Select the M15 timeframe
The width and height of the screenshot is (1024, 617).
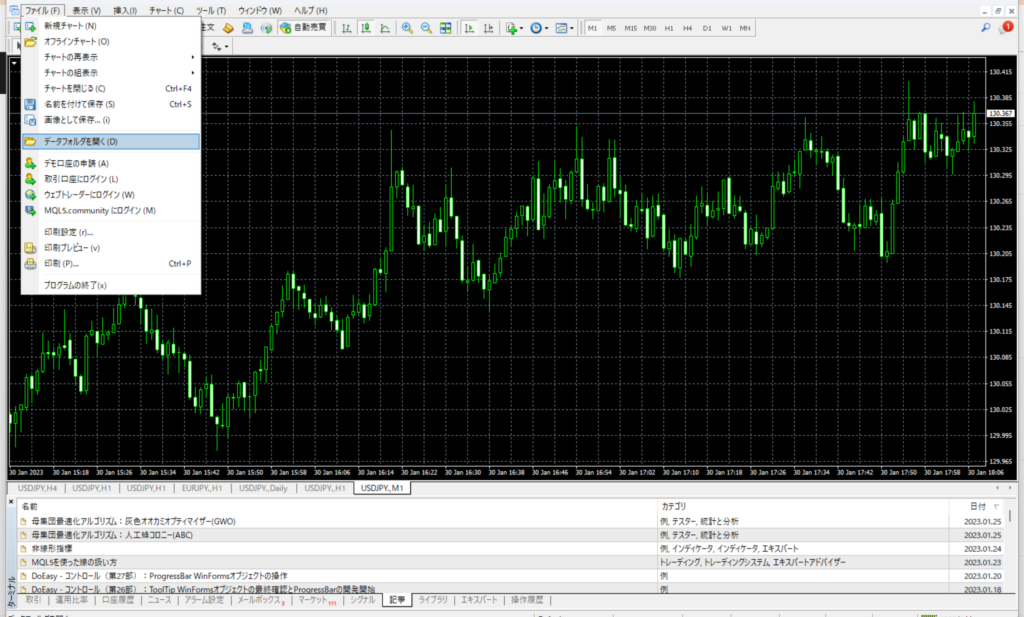pyautogui.click(x=630, y=28)
